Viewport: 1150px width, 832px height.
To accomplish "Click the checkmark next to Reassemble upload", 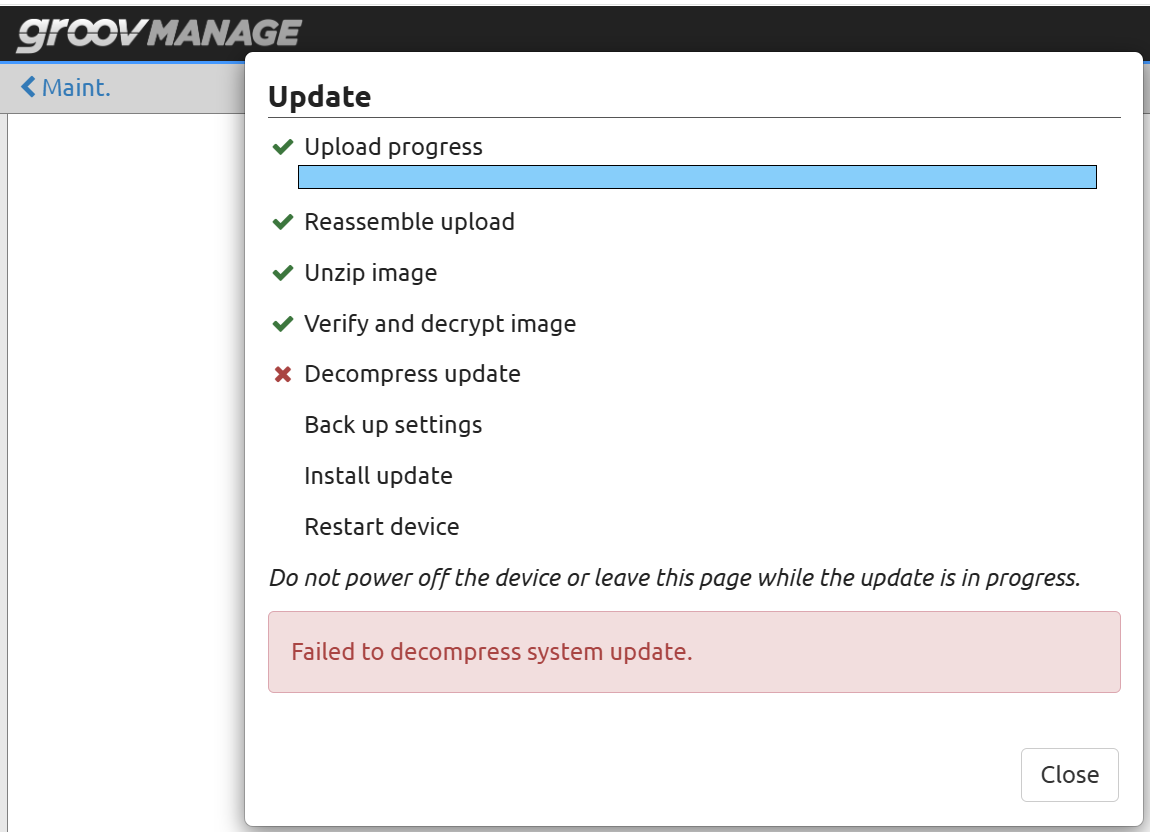I will [x=283, y=222].
